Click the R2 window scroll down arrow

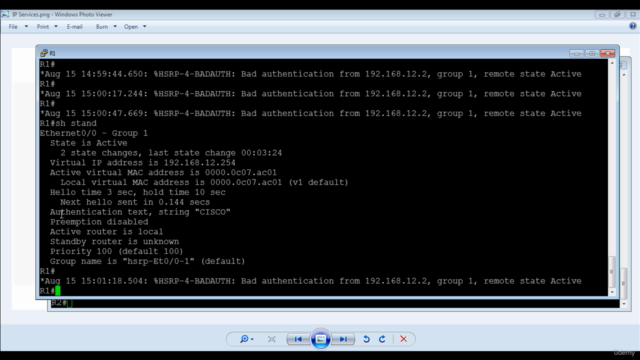tap(624, 304)
